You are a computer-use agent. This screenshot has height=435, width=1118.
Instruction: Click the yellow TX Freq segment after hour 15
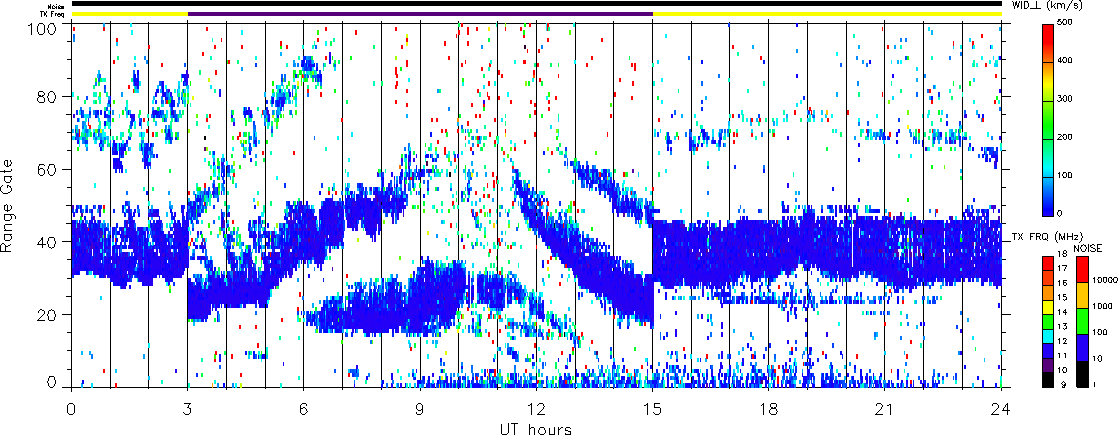[827, 14]
